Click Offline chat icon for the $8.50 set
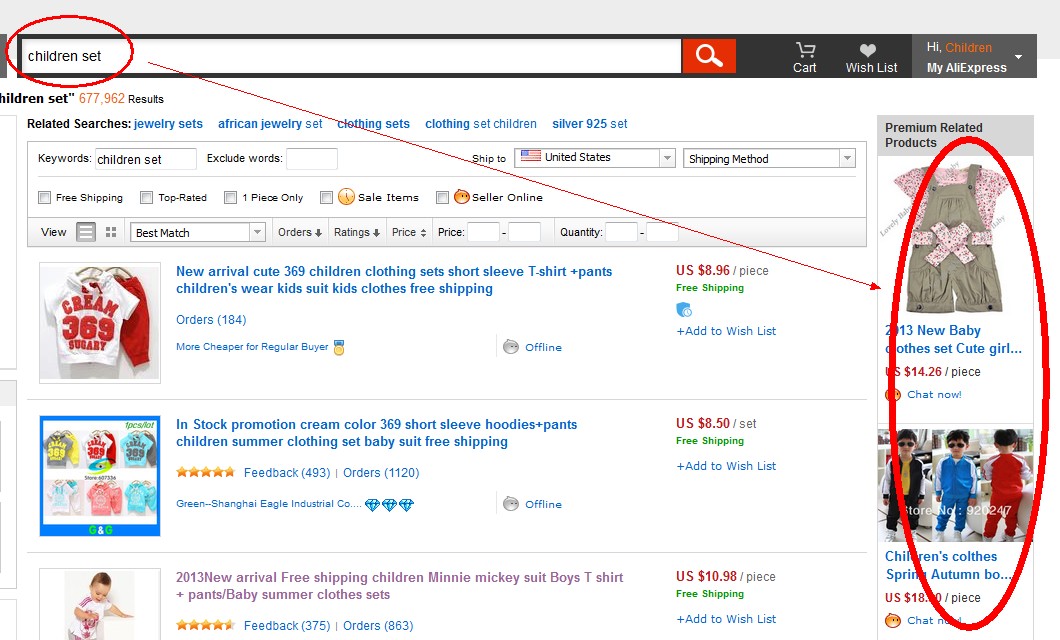The image size is (1060, 640). pos(511,504)
